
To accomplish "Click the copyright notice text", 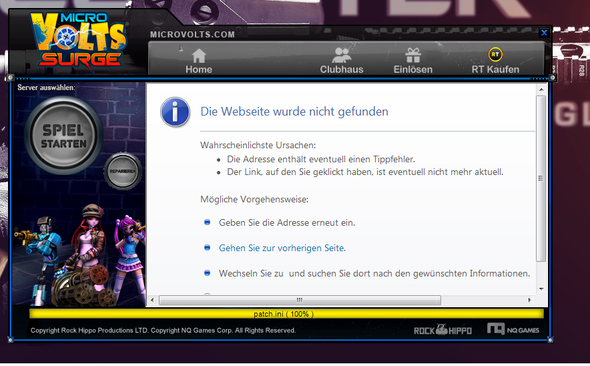I will click(163, 330).
